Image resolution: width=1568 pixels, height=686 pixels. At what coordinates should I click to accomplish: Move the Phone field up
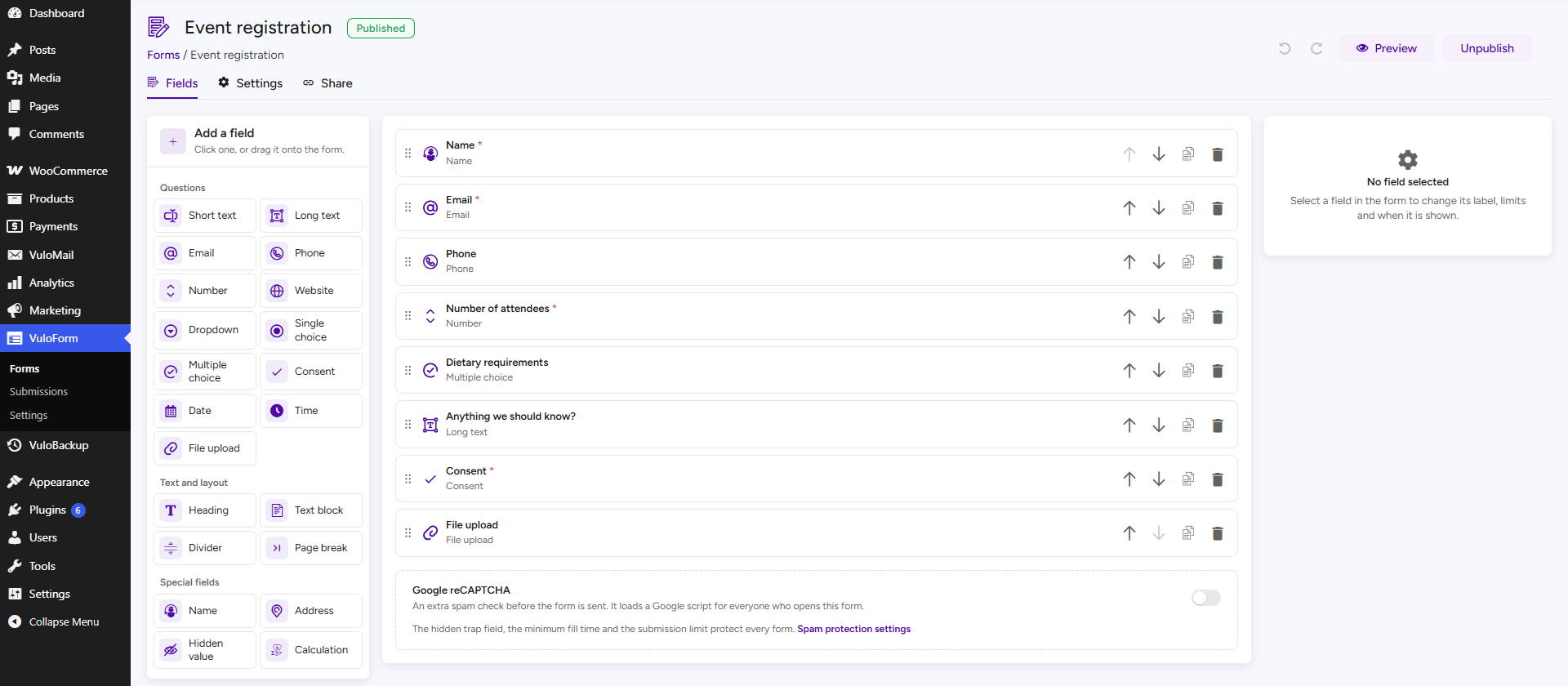coord(1129,262)
